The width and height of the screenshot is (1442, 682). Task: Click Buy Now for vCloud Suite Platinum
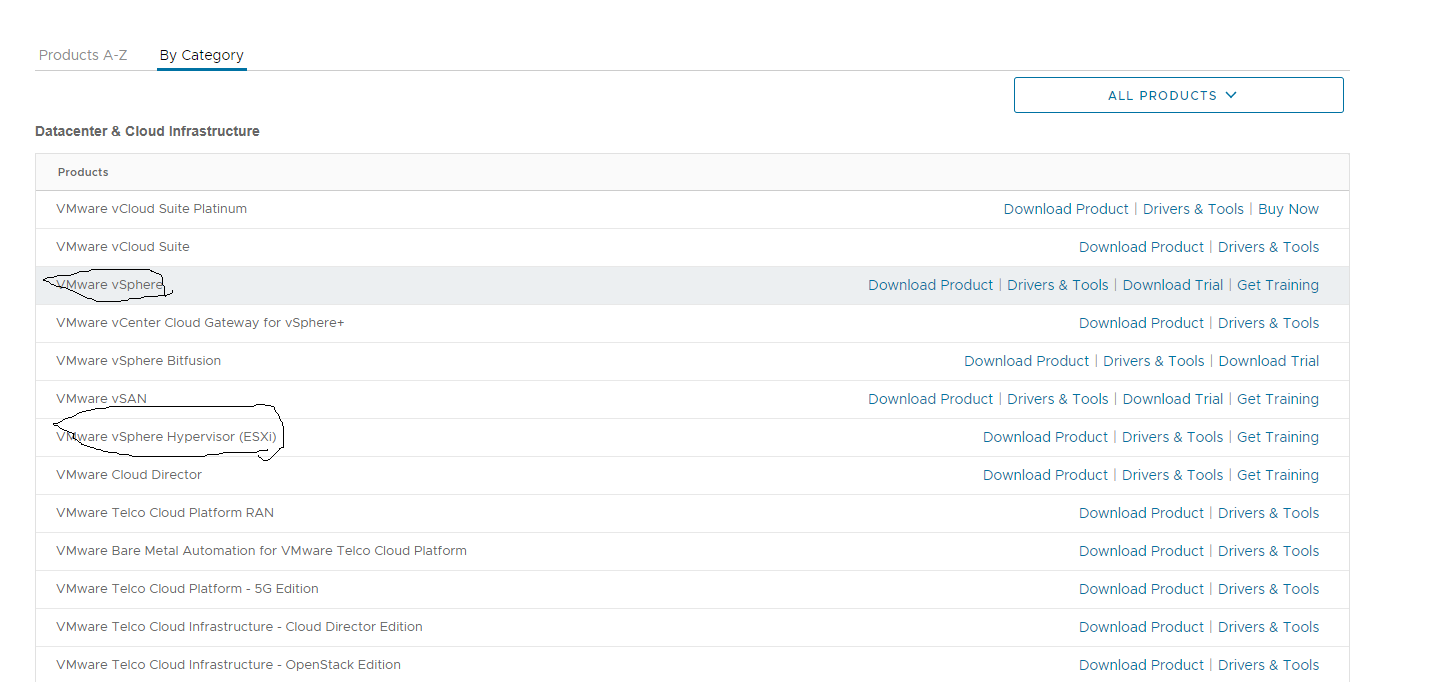pyautogui.click(x=1288, y=209)
